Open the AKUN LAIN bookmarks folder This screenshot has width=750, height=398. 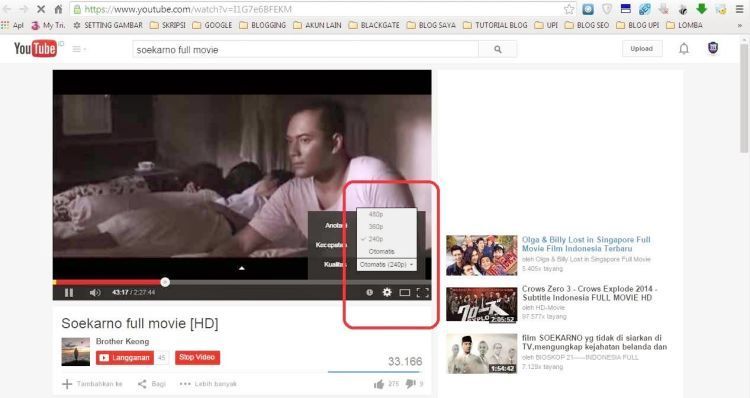[x=318, y=25]
